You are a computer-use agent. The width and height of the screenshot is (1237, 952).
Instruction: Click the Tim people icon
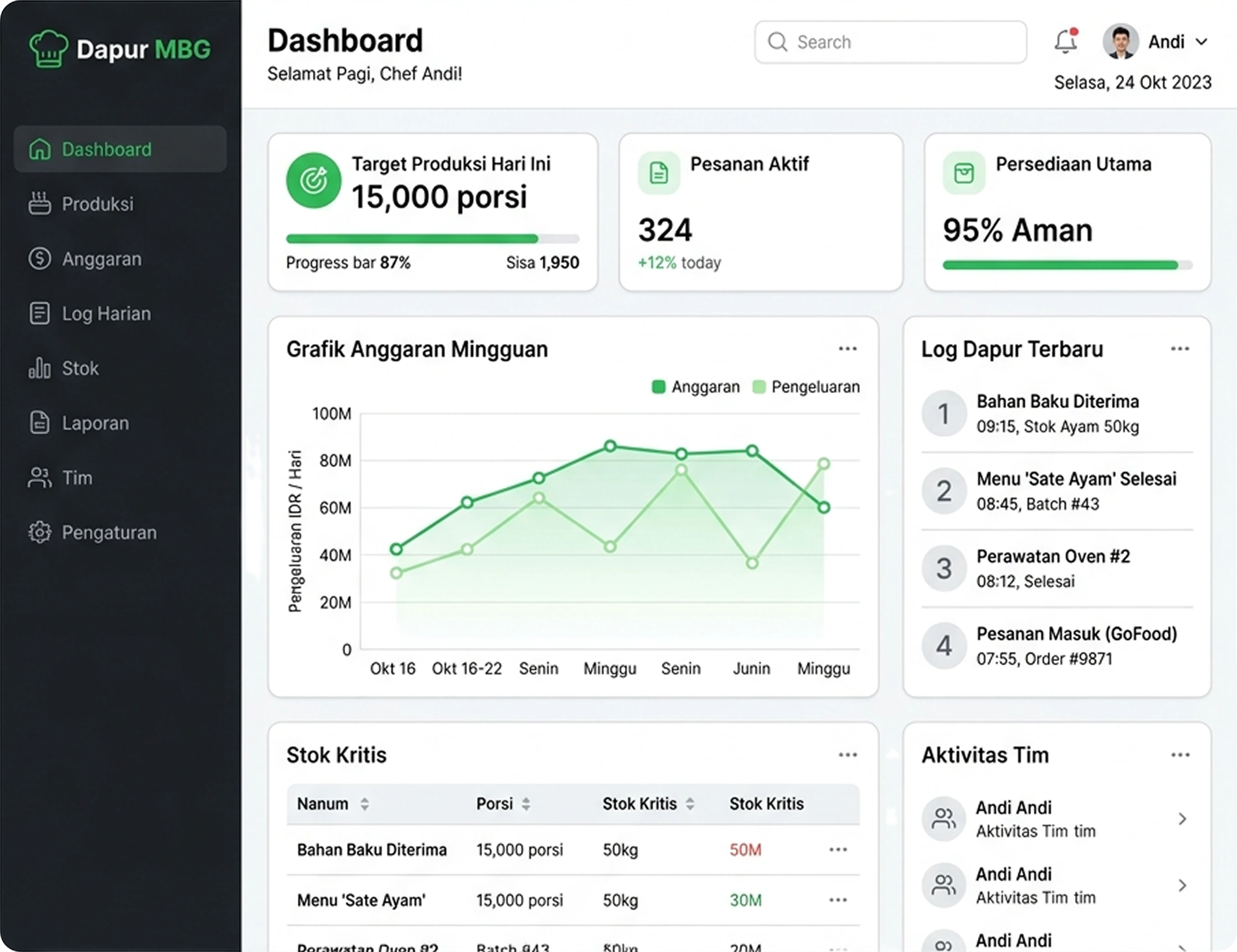(40, 477)
